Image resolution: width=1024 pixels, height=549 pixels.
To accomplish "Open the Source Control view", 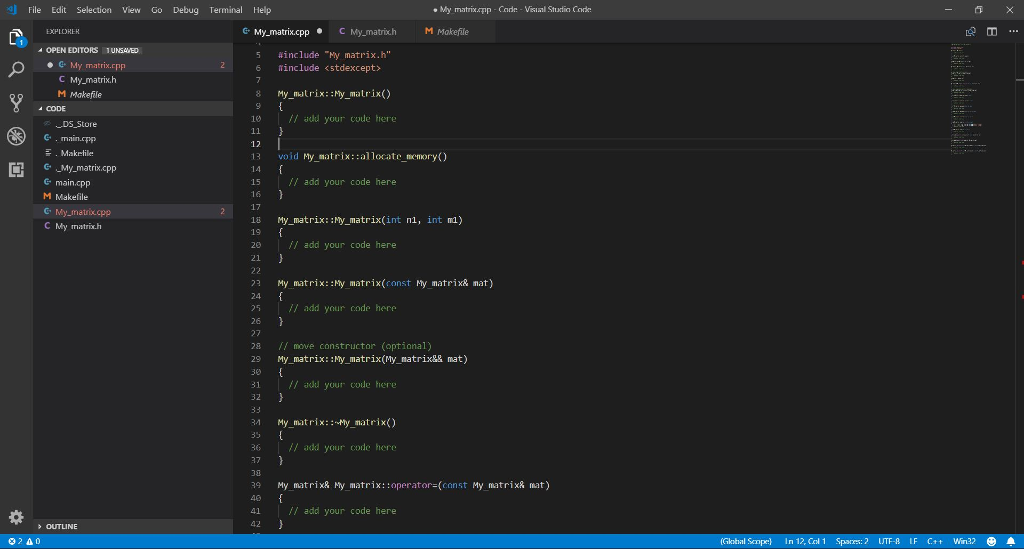I will [16, 102].
